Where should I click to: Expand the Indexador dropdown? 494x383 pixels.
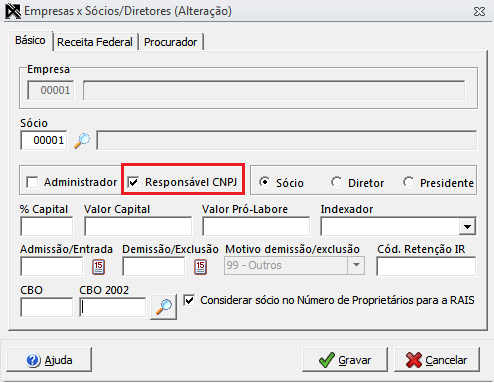point(467,227)
